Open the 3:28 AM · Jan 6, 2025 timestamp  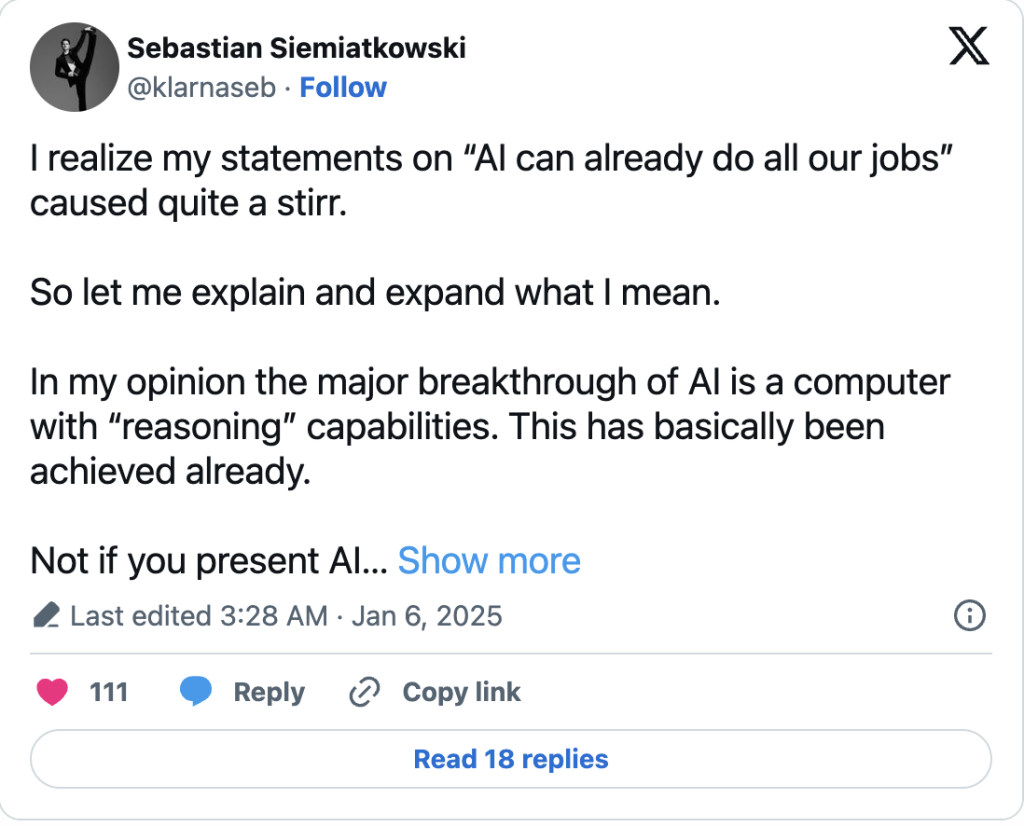420,615
